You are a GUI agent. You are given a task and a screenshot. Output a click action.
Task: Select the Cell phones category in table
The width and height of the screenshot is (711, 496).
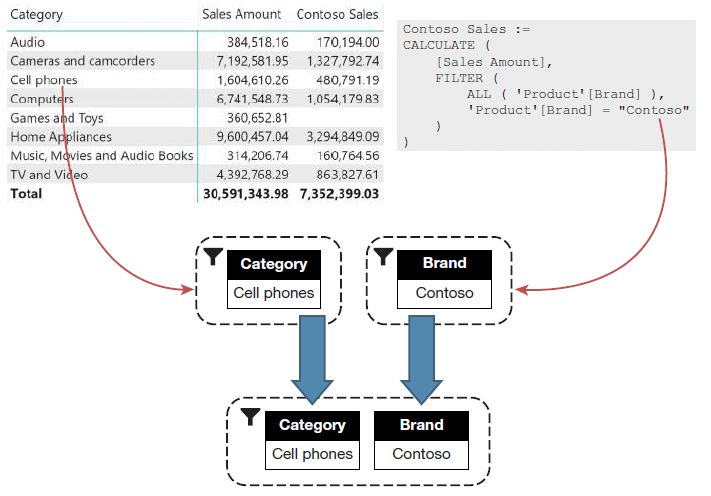(44, 80)
